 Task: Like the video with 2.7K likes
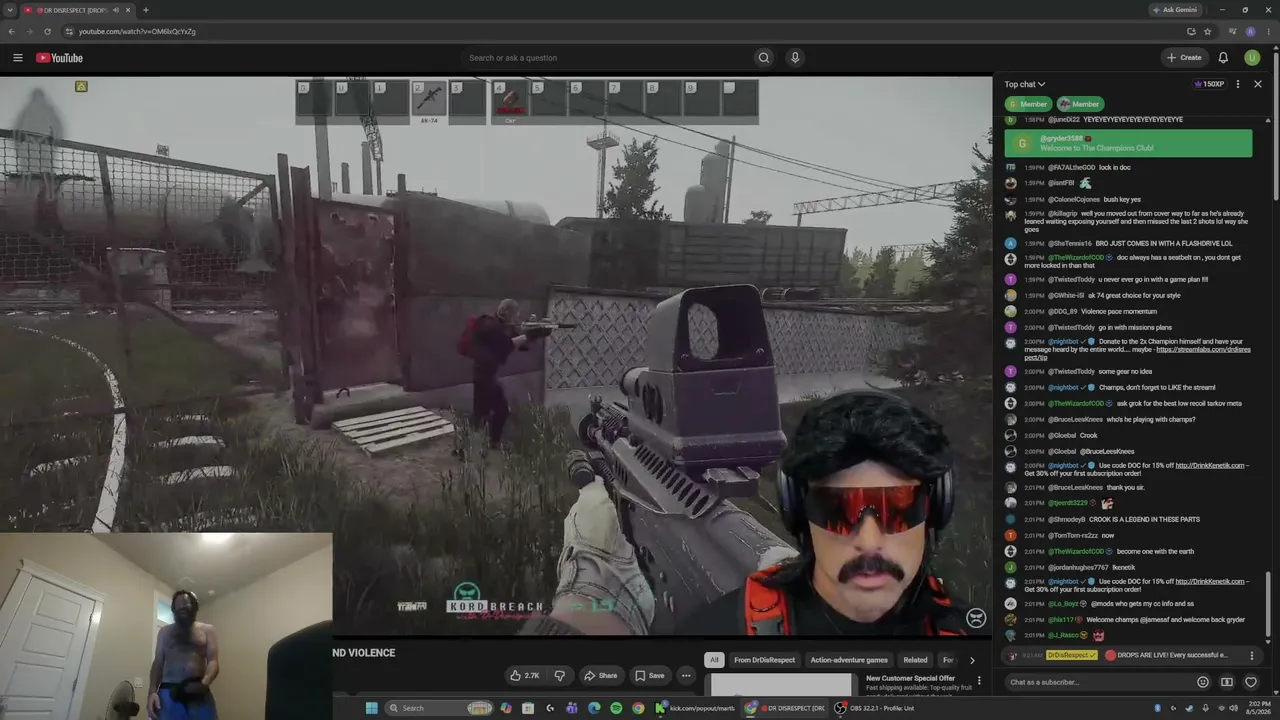(x=525, y=675)
